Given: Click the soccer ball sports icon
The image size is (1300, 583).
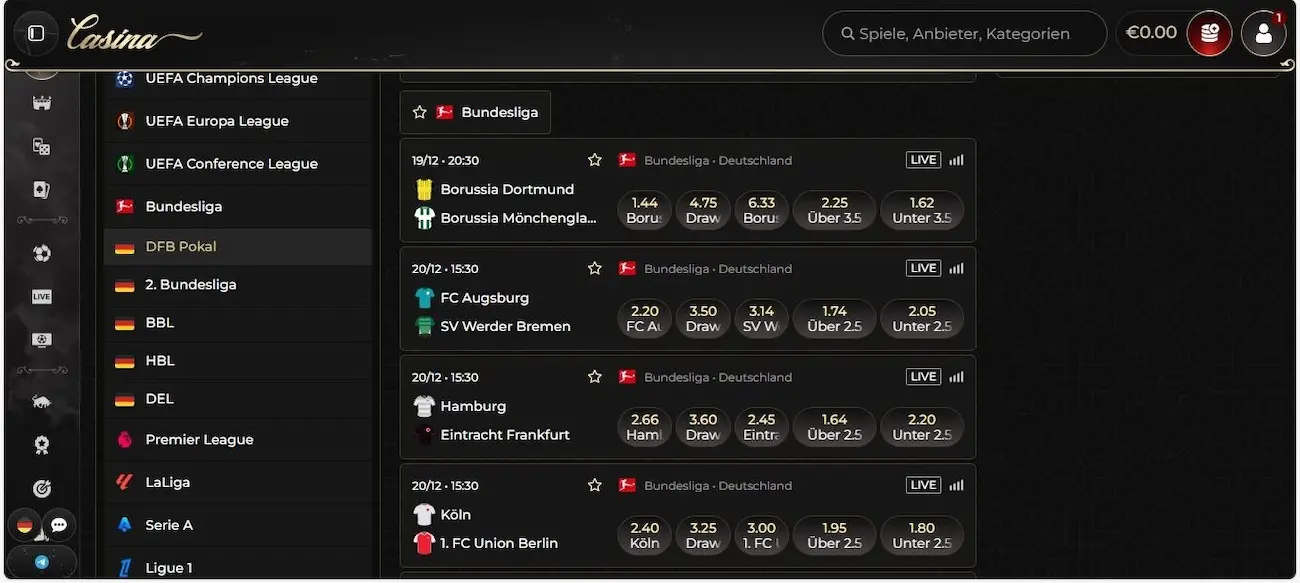Looking at the screenshot, I should click(x=42, y=254).
